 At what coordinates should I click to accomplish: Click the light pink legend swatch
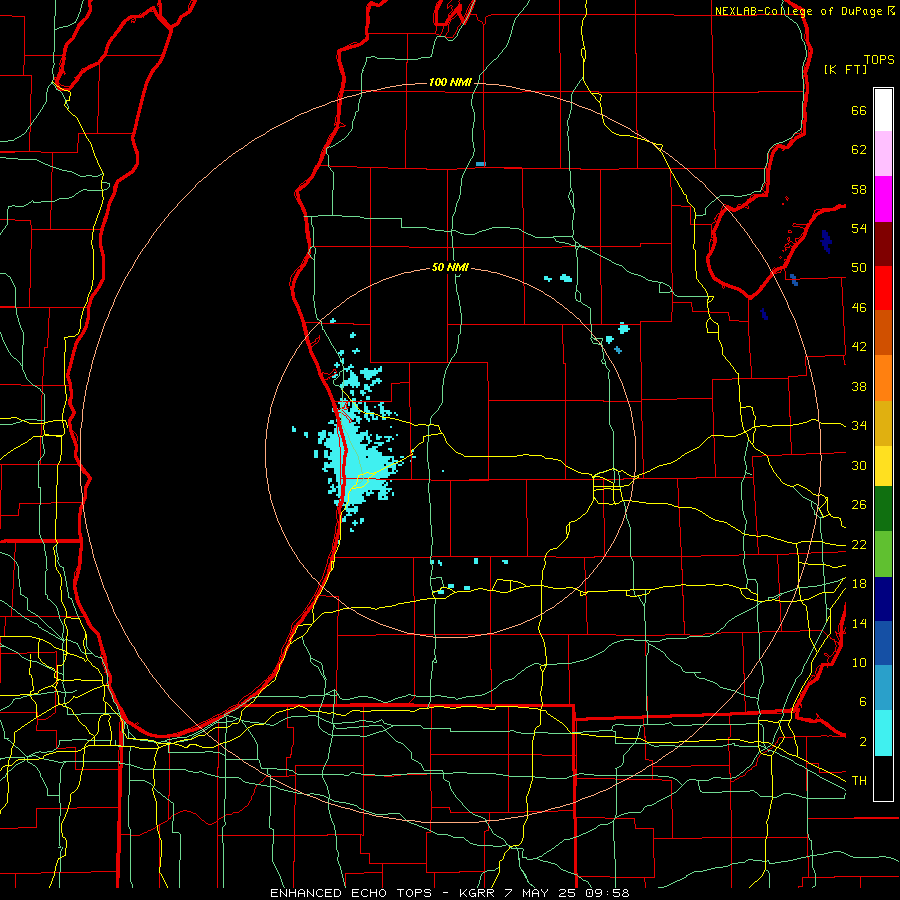pos(883,153)
